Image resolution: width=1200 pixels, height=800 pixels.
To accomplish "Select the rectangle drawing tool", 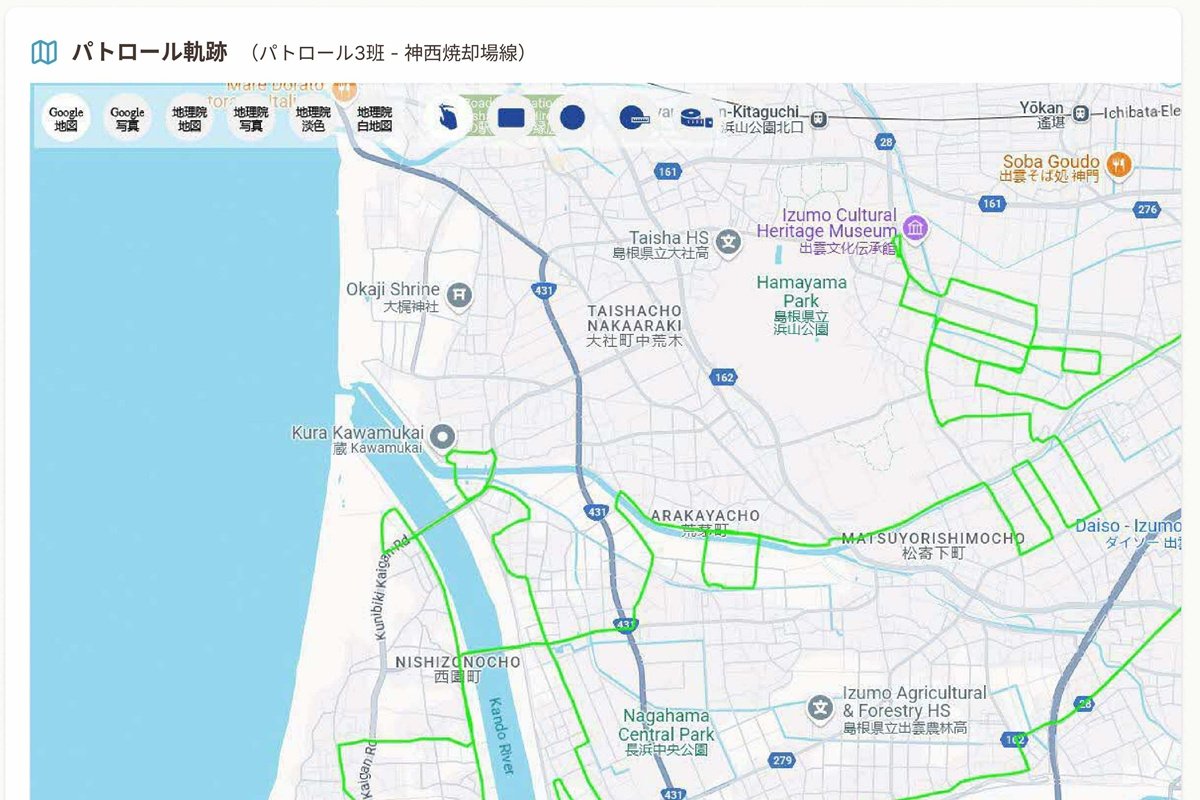I will [x=511, y=118].
